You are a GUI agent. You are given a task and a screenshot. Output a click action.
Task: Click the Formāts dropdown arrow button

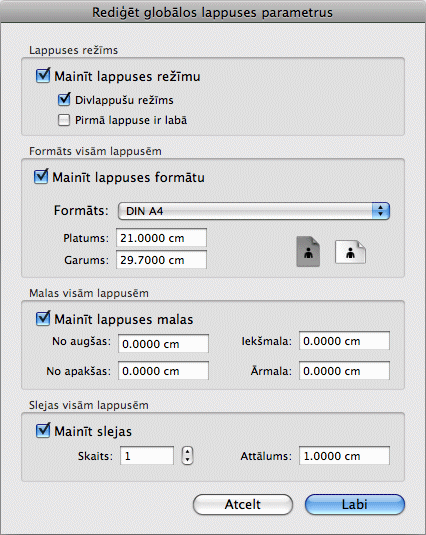click(381, 211)
